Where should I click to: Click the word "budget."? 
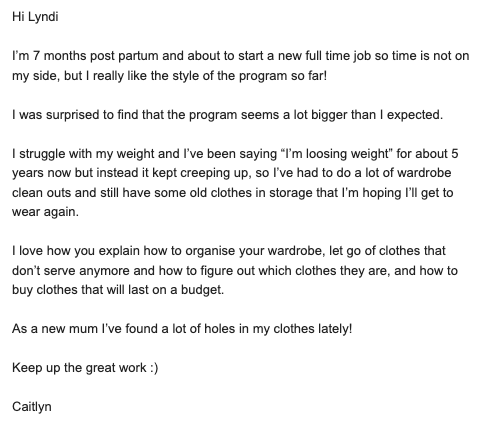[202, 290]
